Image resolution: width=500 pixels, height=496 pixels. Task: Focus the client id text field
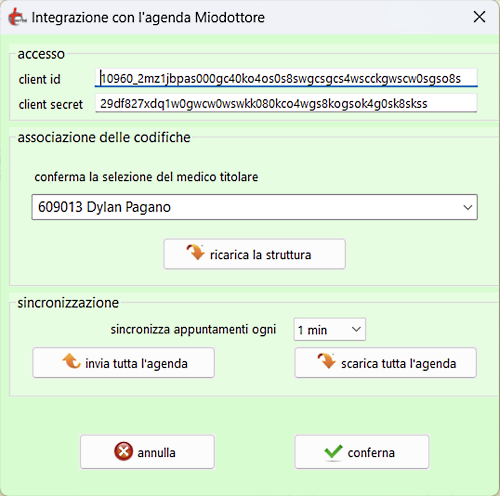point(286,78)
